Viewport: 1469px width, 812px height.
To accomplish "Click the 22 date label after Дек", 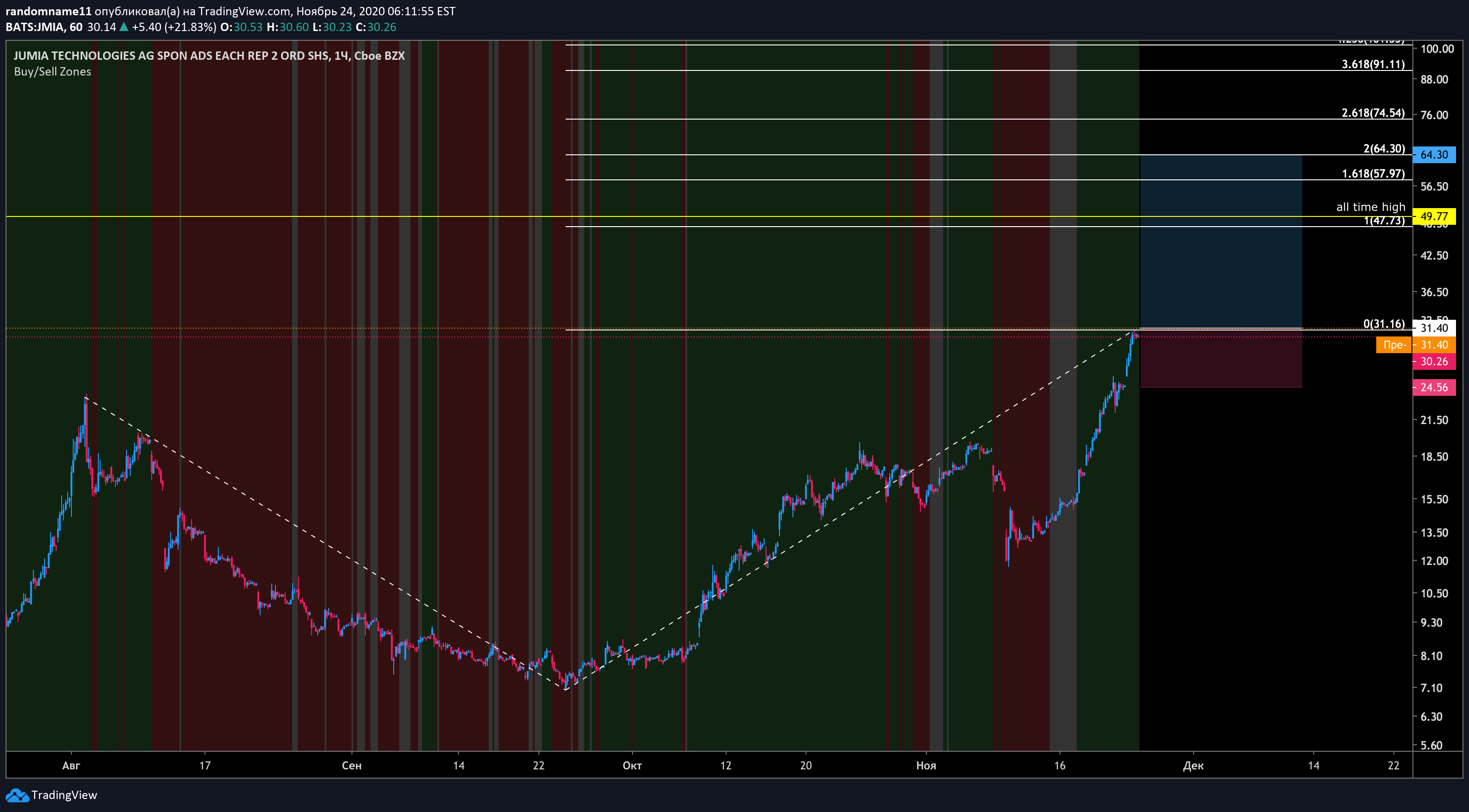I will (x=1393, y=765).
